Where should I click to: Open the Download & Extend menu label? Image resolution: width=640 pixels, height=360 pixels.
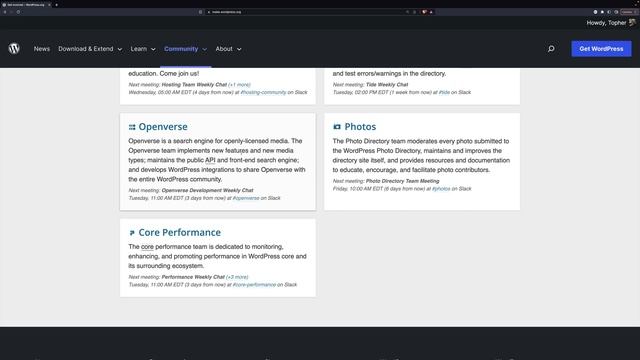click(x=86, y=49)
